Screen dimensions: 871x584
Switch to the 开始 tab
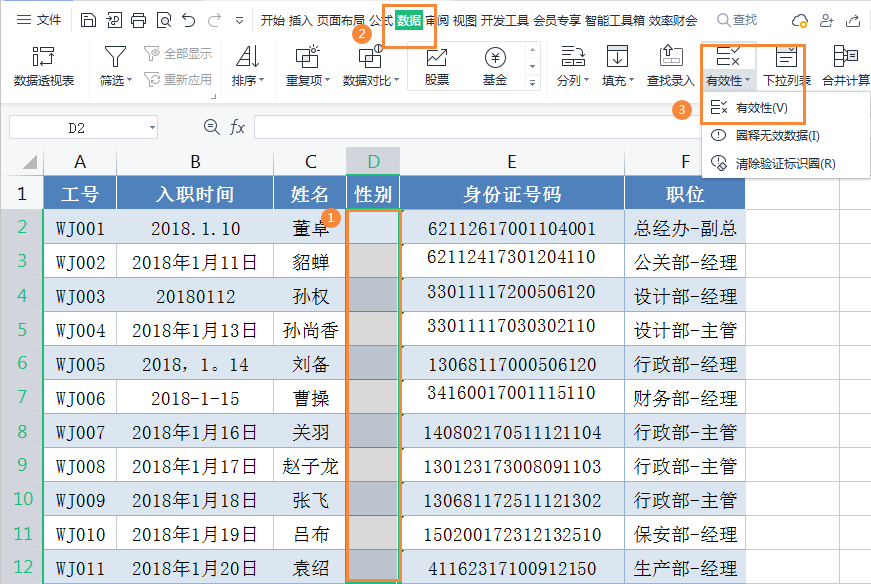[x=273, y=21]
